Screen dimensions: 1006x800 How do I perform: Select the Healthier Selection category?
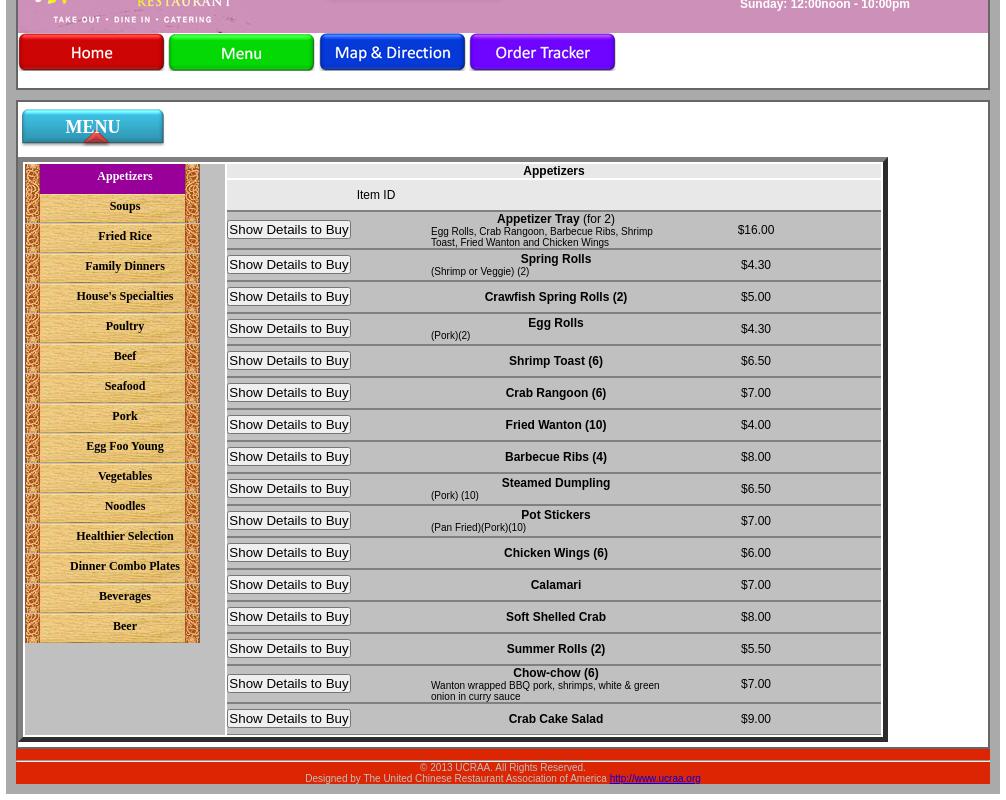click(124, 537)
